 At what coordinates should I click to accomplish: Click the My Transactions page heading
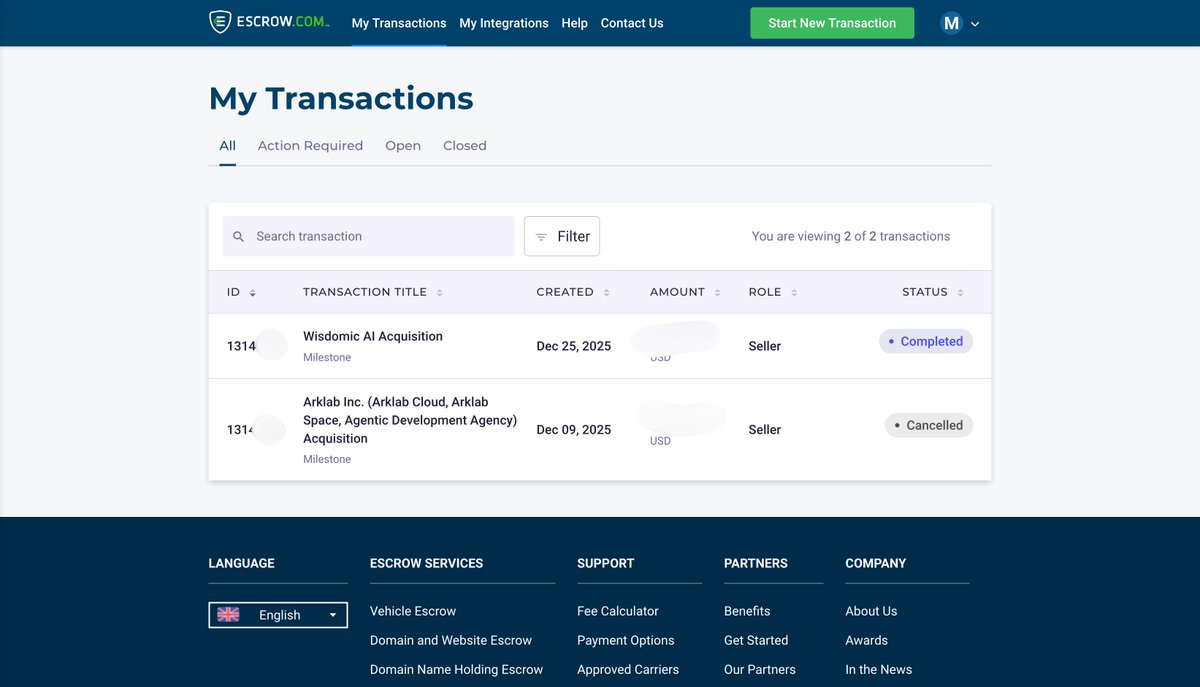[x=341, y=98]
